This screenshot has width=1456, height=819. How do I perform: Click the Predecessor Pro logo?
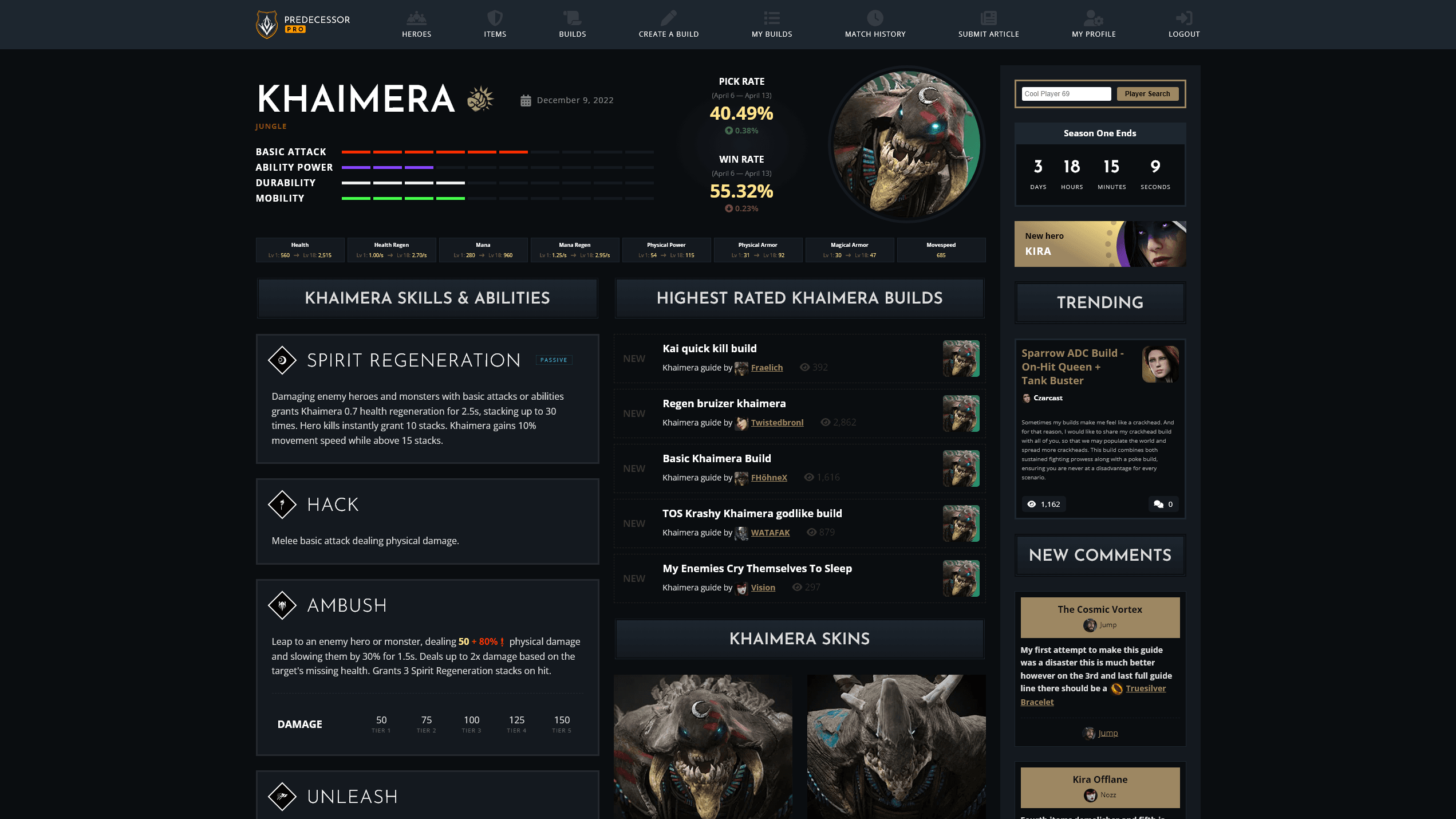pos(303,24)
